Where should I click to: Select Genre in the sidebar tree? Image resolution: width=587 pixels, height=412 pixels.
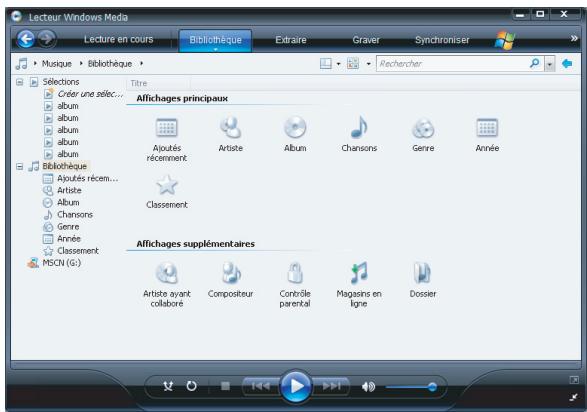tap(68, 227)
